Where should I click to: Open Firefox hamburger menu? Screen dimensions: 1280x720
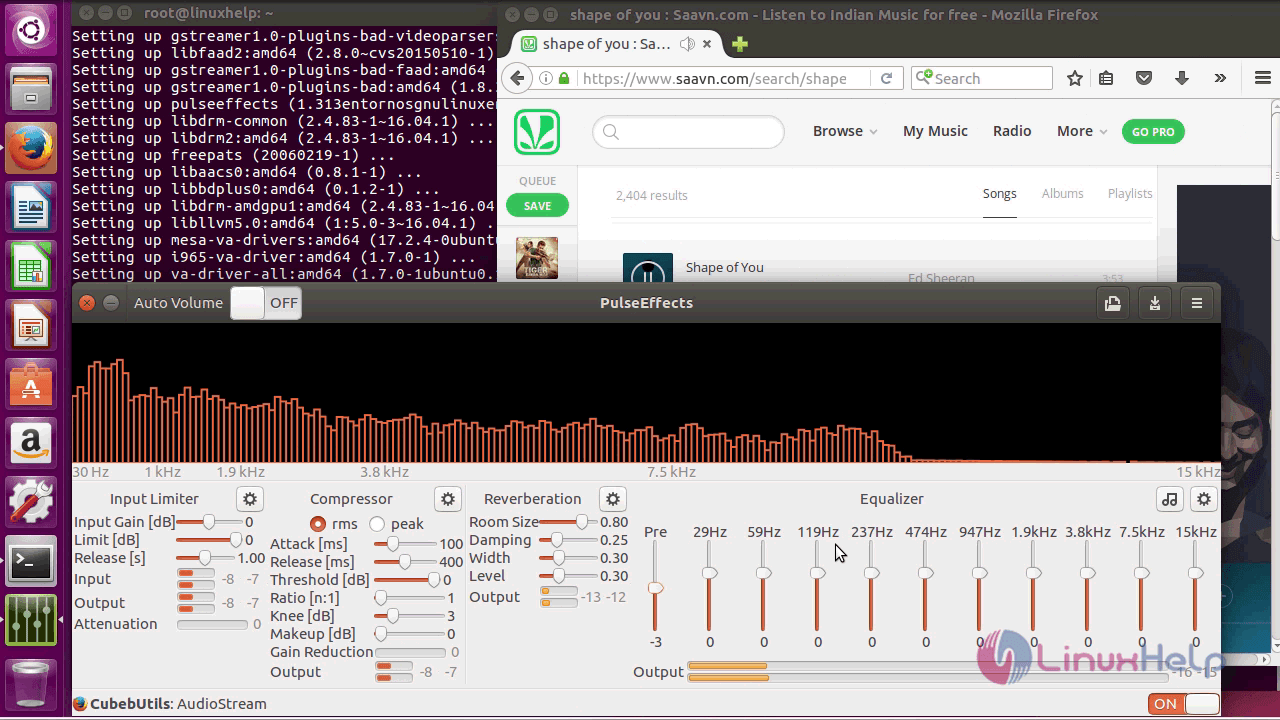point(1262,78)
